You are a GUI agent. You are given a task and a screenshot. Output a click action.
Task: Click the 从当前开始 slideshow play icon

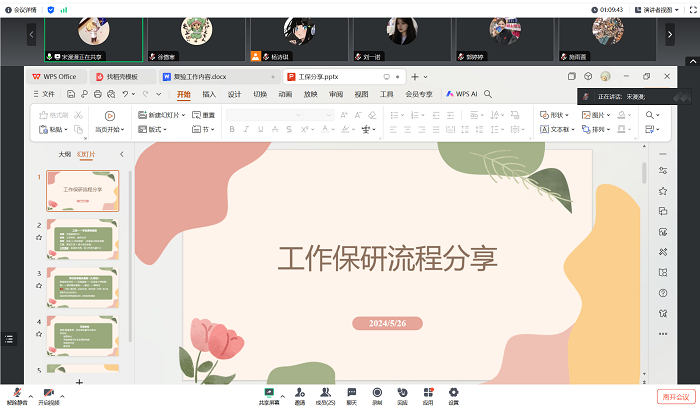(x=110, y=116)
